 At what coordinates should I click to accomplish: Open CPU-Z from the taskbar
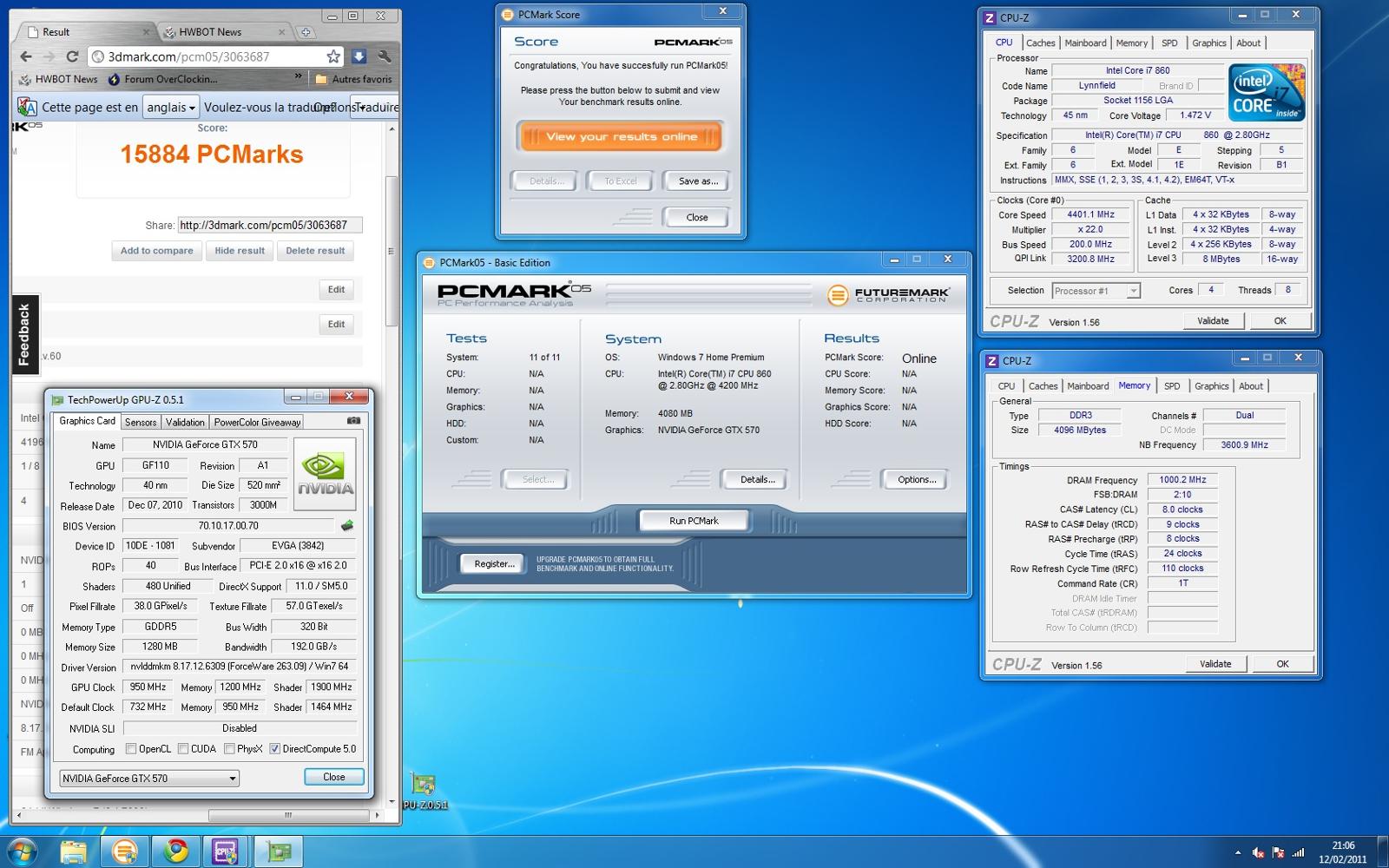[226, 852]
